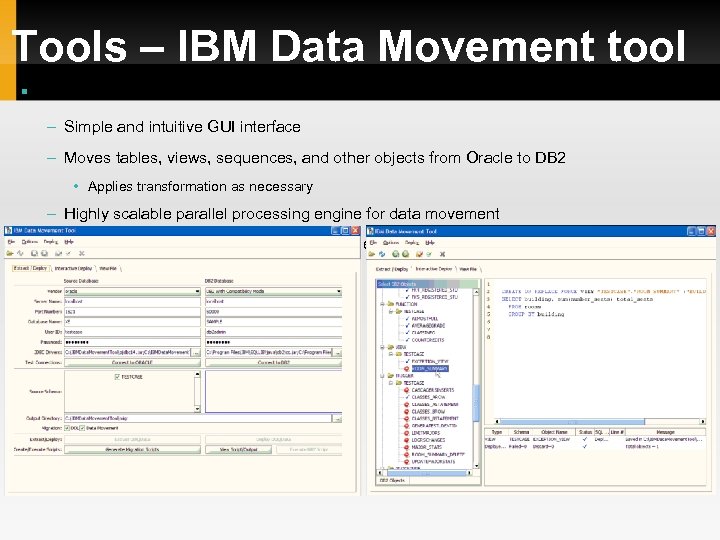The height and width of the screenshot is (540, 720).
Task: Click the source Server Name input field
Action: [132, 301]
